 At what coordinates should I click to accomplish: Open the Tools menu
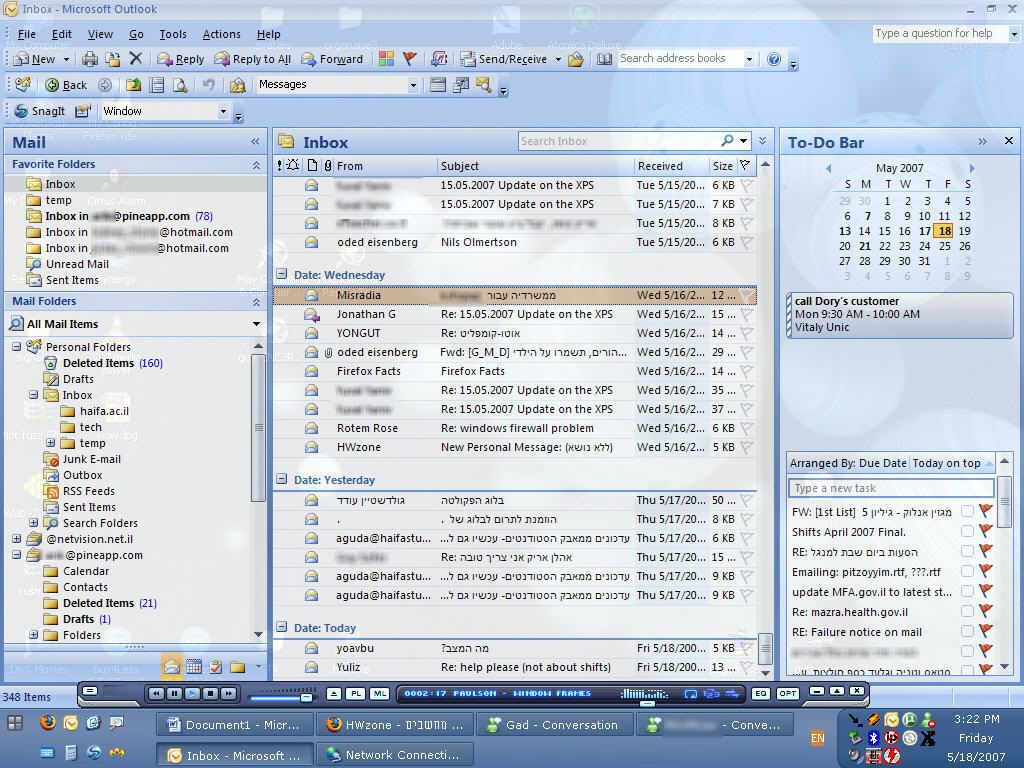(173, 34)
